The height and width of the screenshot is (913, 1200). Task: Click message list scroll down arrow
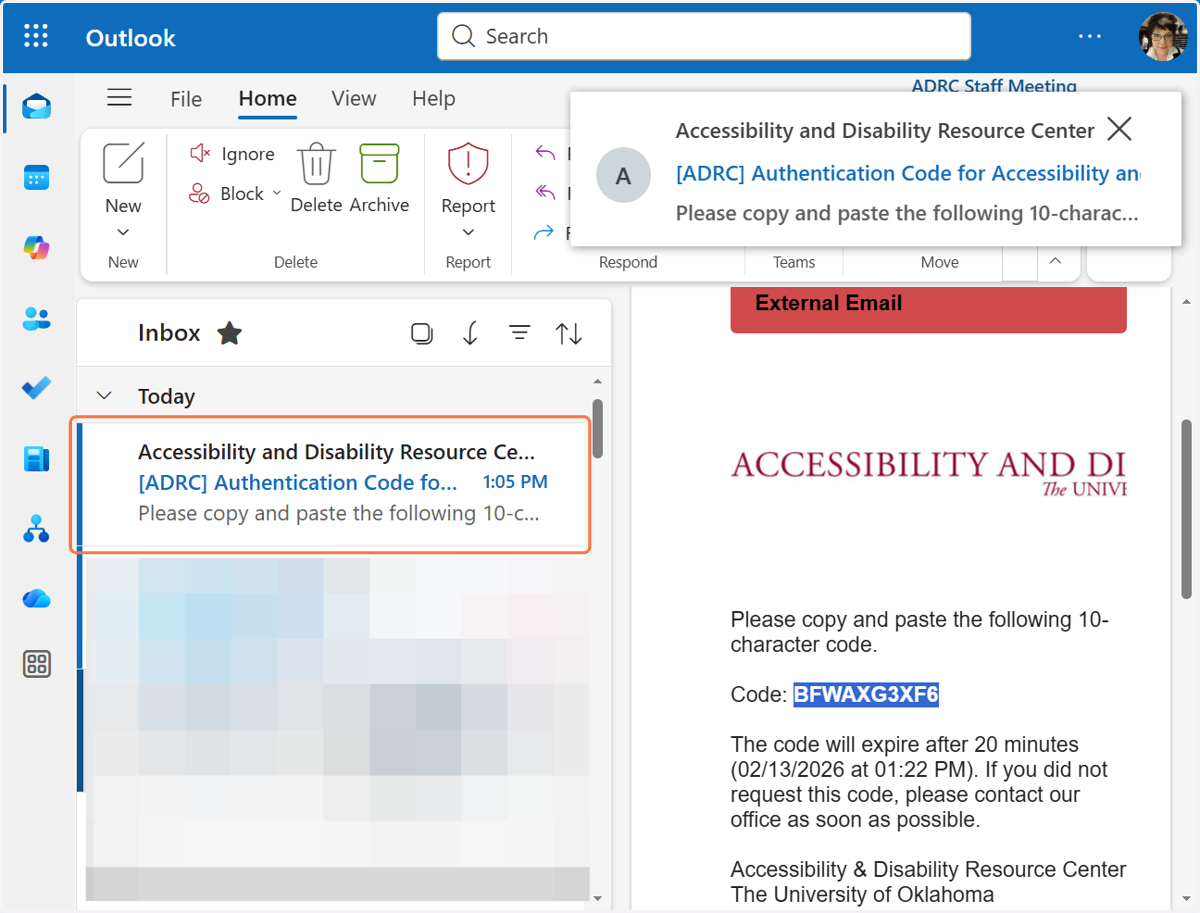[597, 898]
